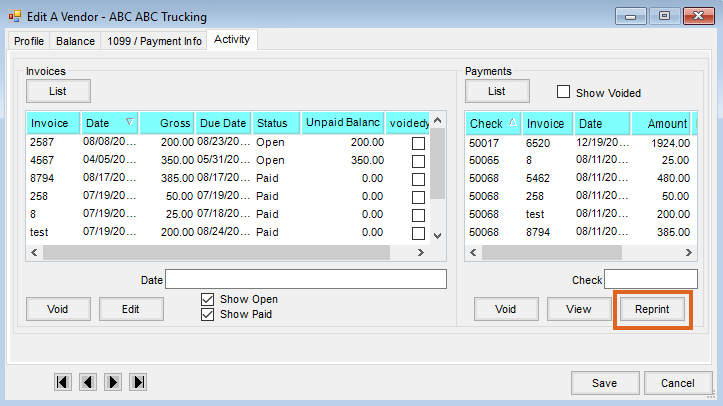Save vendor changes
Viewport: 723px width, 406px height.
coord(605,383)
